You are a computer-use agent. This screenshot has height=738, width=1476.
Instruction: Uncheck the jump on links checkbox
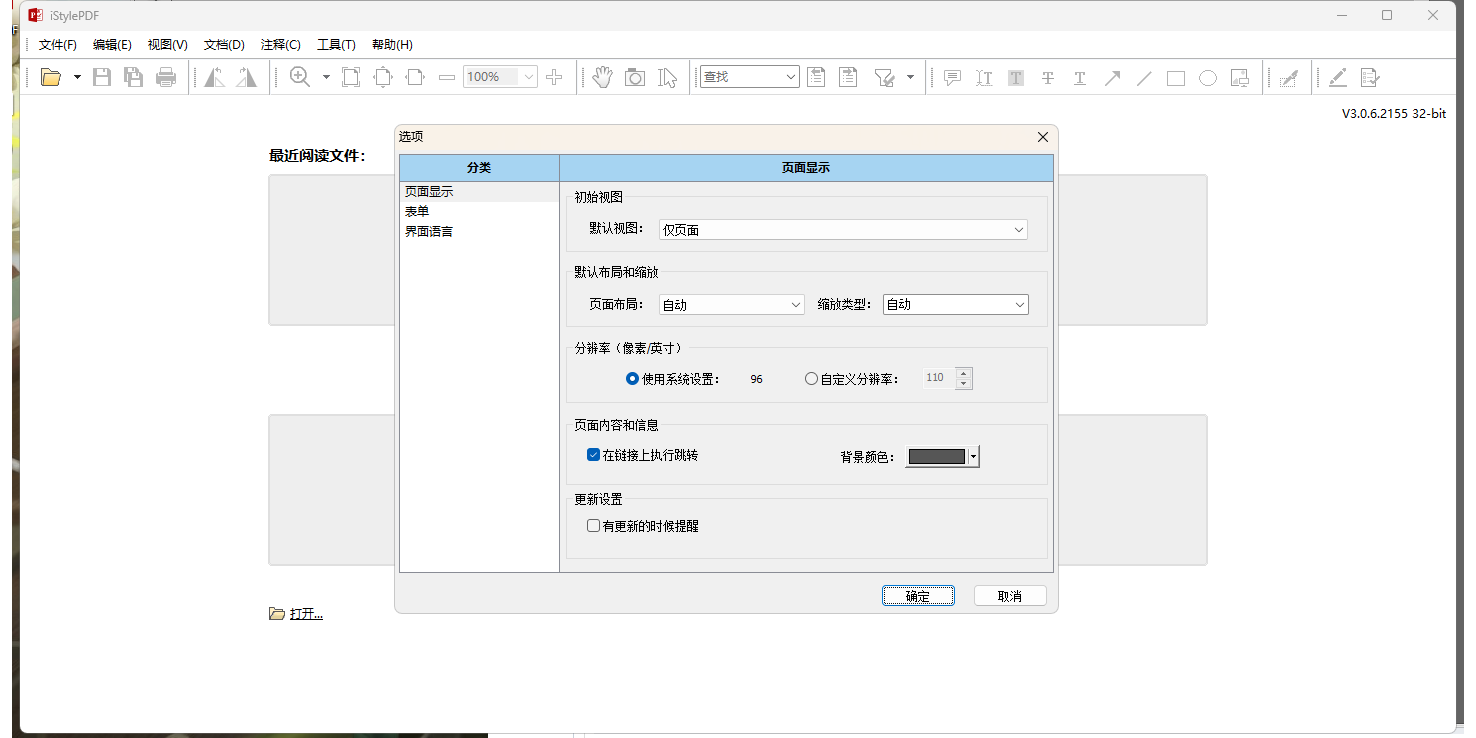click(594, 455)
